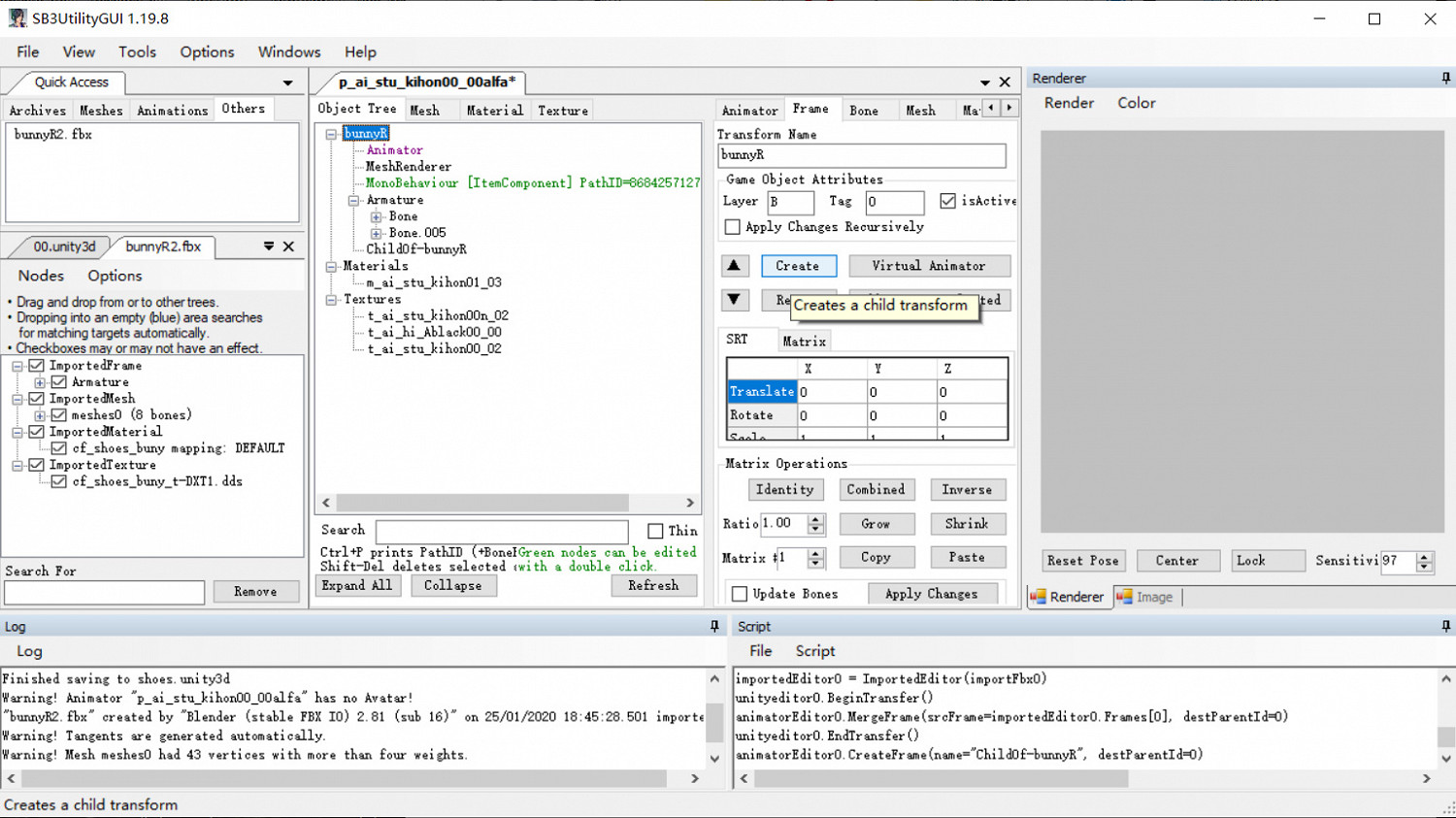Image resolution: width=1456 pixels, height=818 pixels.
Task: Click the Virtual Animator button
Action: tap(928, 266)
